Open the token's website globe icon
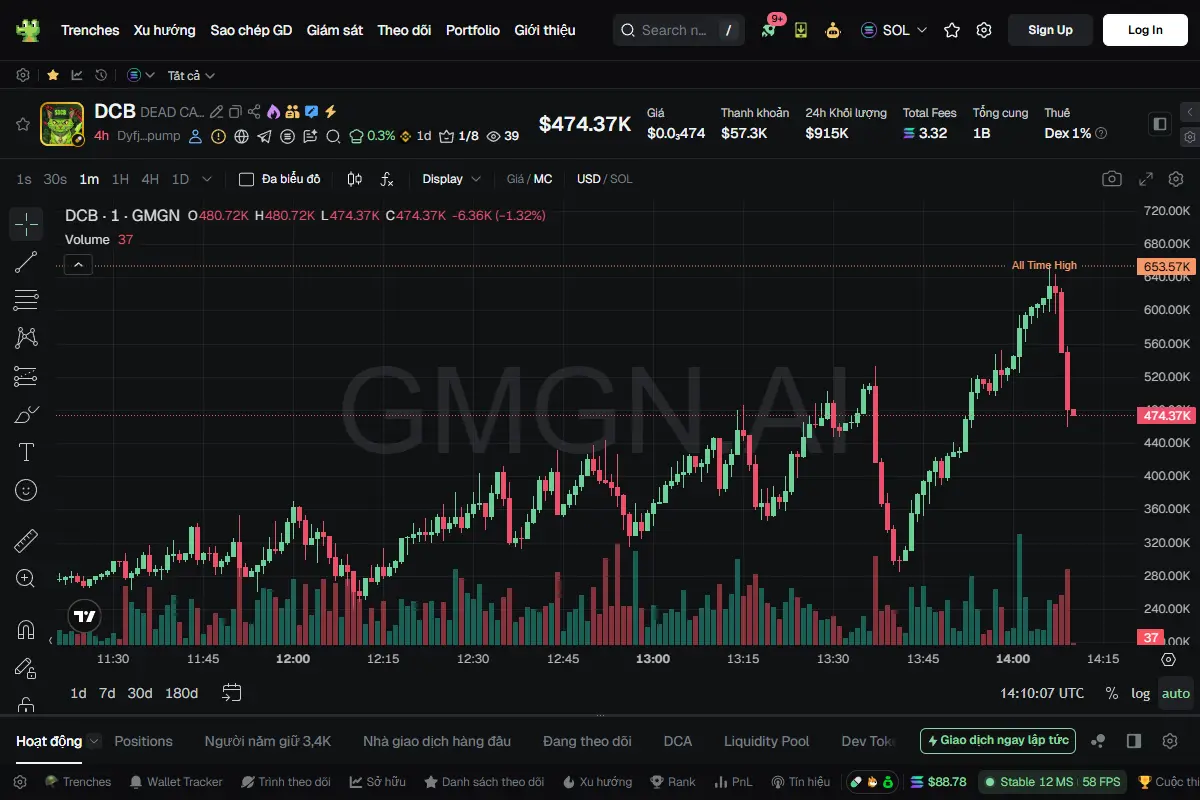Viewport: 1200px width, 800px height. pyautogui.click(x=241, y=136)
